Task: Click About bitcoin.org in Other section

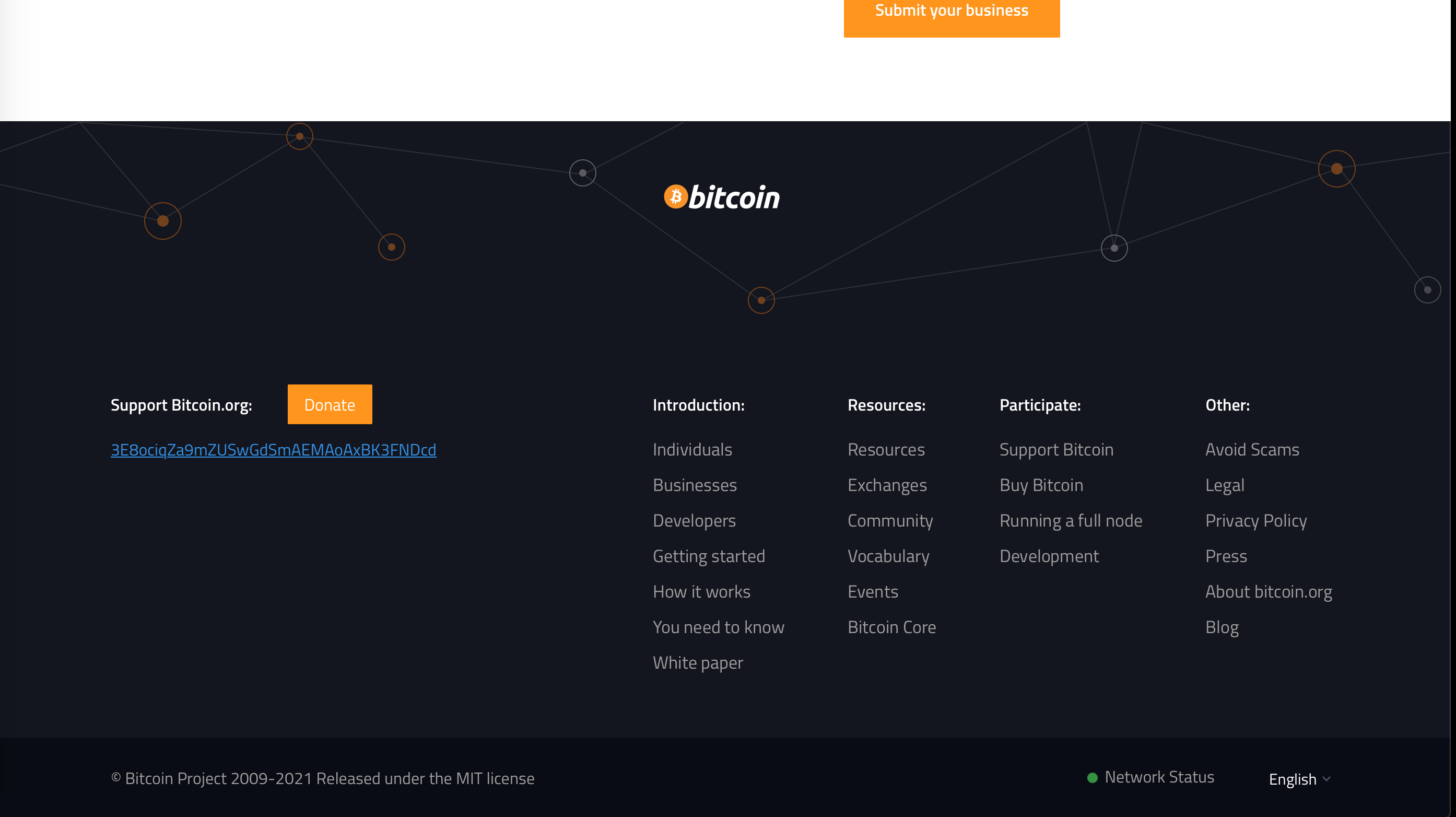Action: [1269, 591]
